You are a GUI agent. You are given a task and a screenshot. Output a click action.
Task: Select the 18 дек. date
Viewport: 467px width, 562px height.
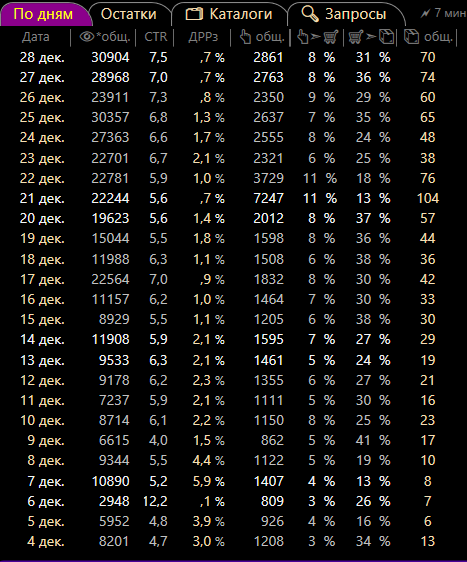(42, 259)
